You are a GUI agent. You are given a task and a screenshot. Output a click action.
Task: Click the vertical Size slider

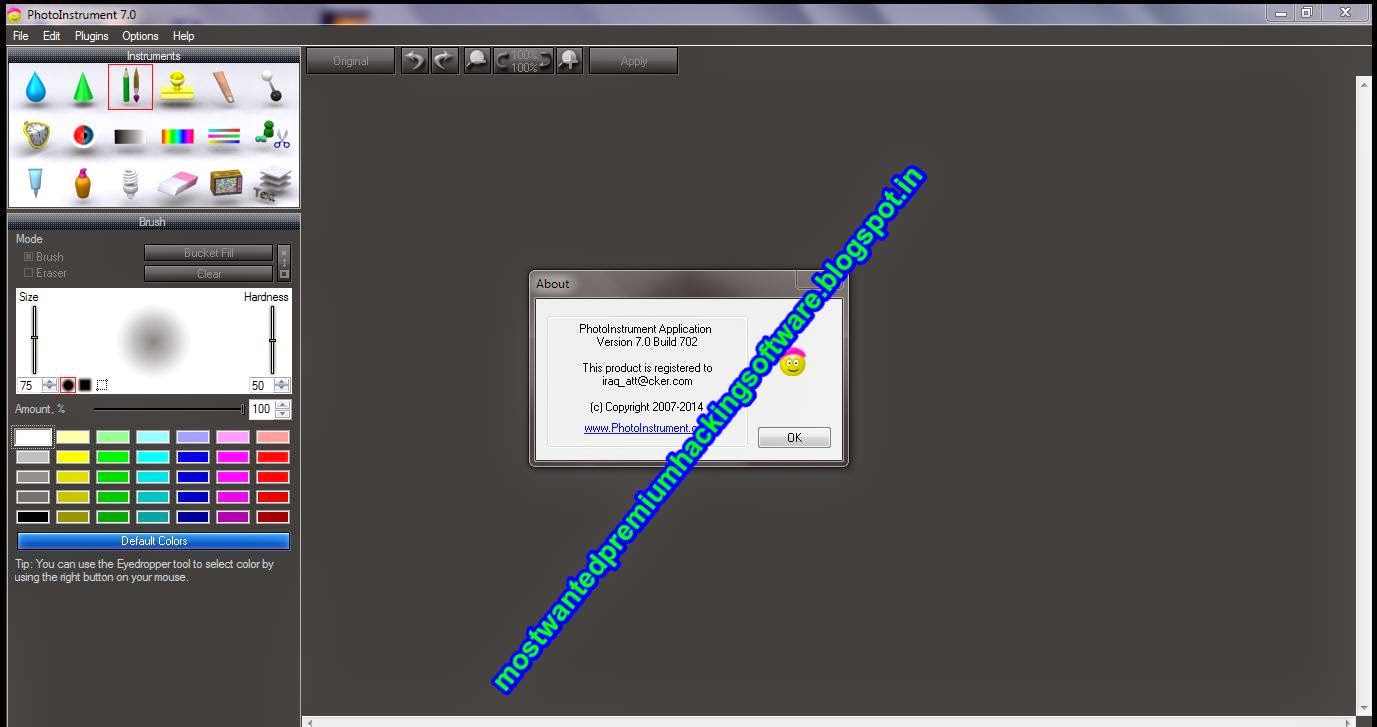click(x=34, y=339)
